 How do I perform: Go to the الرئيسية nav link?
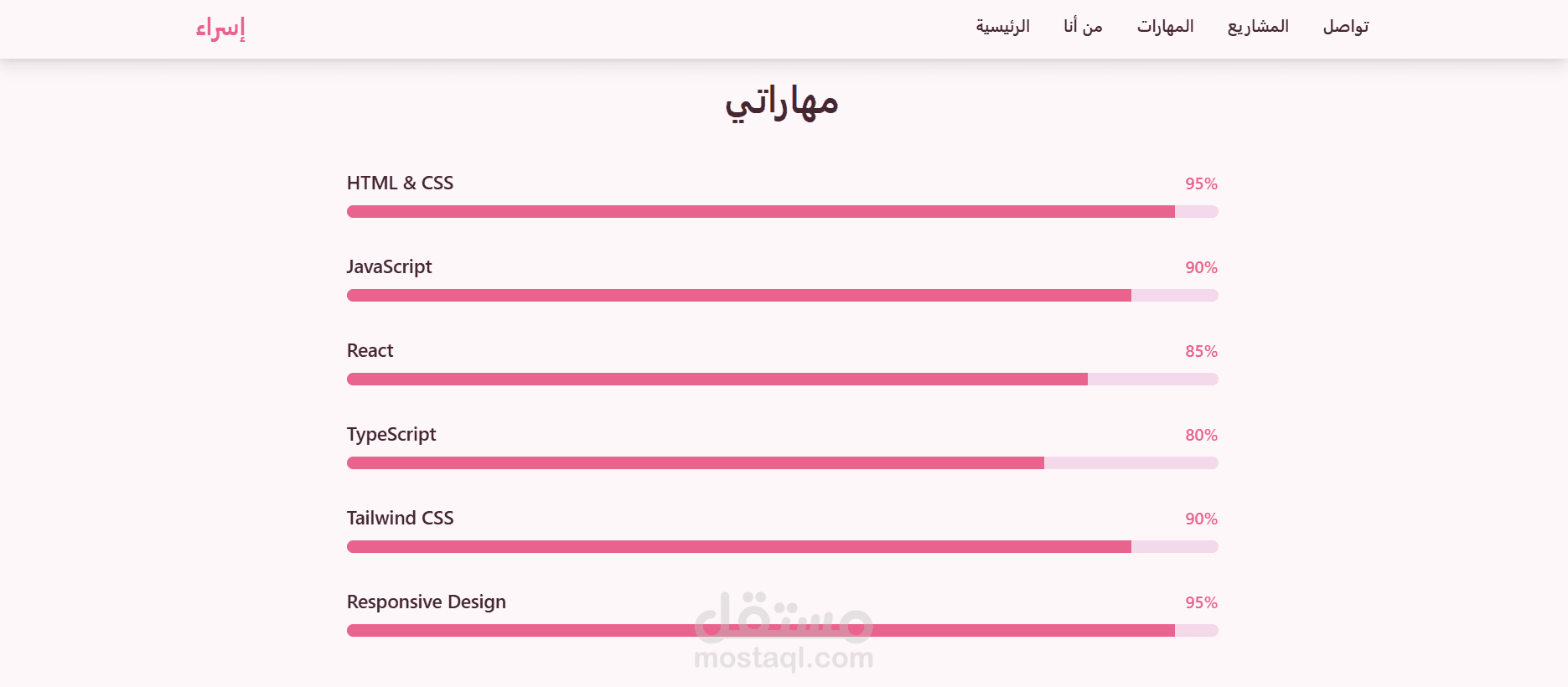pos(1002,27)
